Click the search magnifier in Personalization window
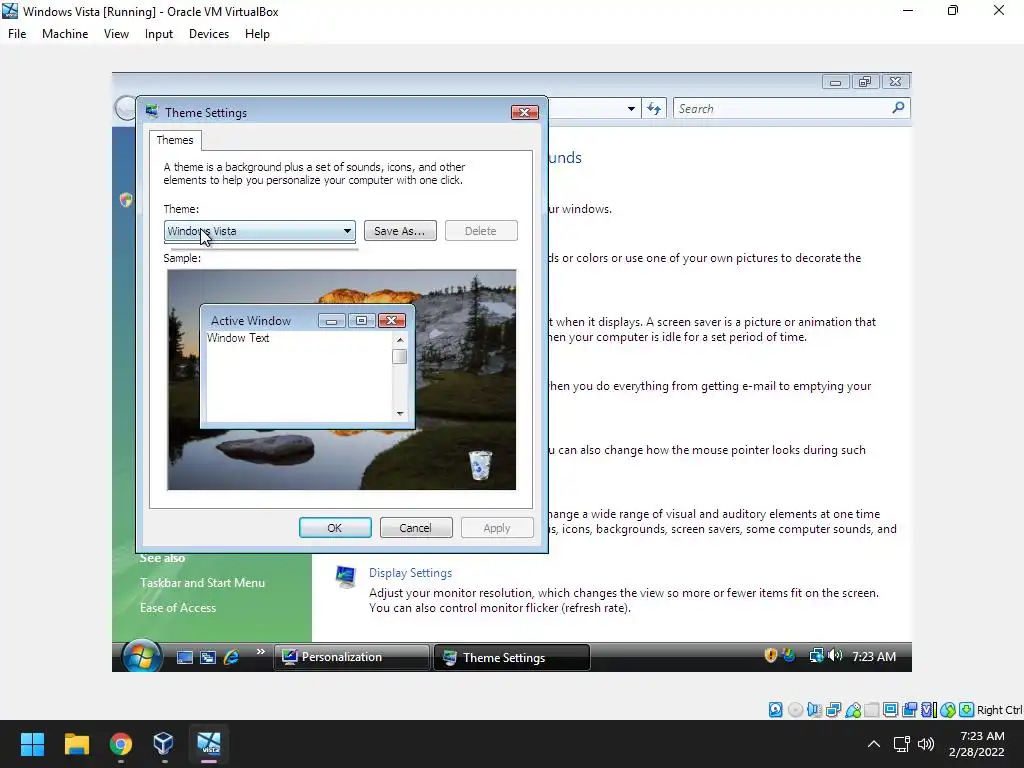Screen dimensions: 1024x768 tap(899, 108)
